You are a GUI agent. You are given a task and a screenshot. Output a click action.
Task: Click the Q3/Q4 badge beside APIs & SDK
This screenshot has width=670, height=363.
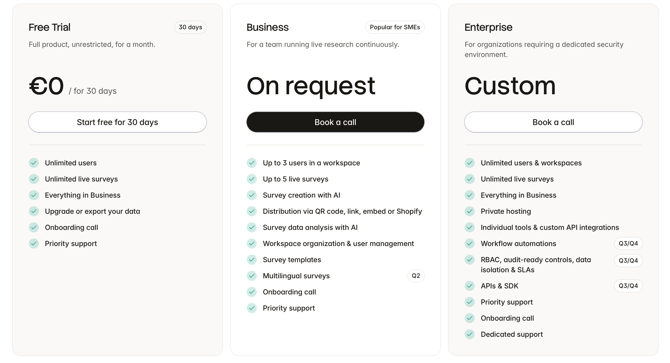pyautogui.click(x=628, y=286)
